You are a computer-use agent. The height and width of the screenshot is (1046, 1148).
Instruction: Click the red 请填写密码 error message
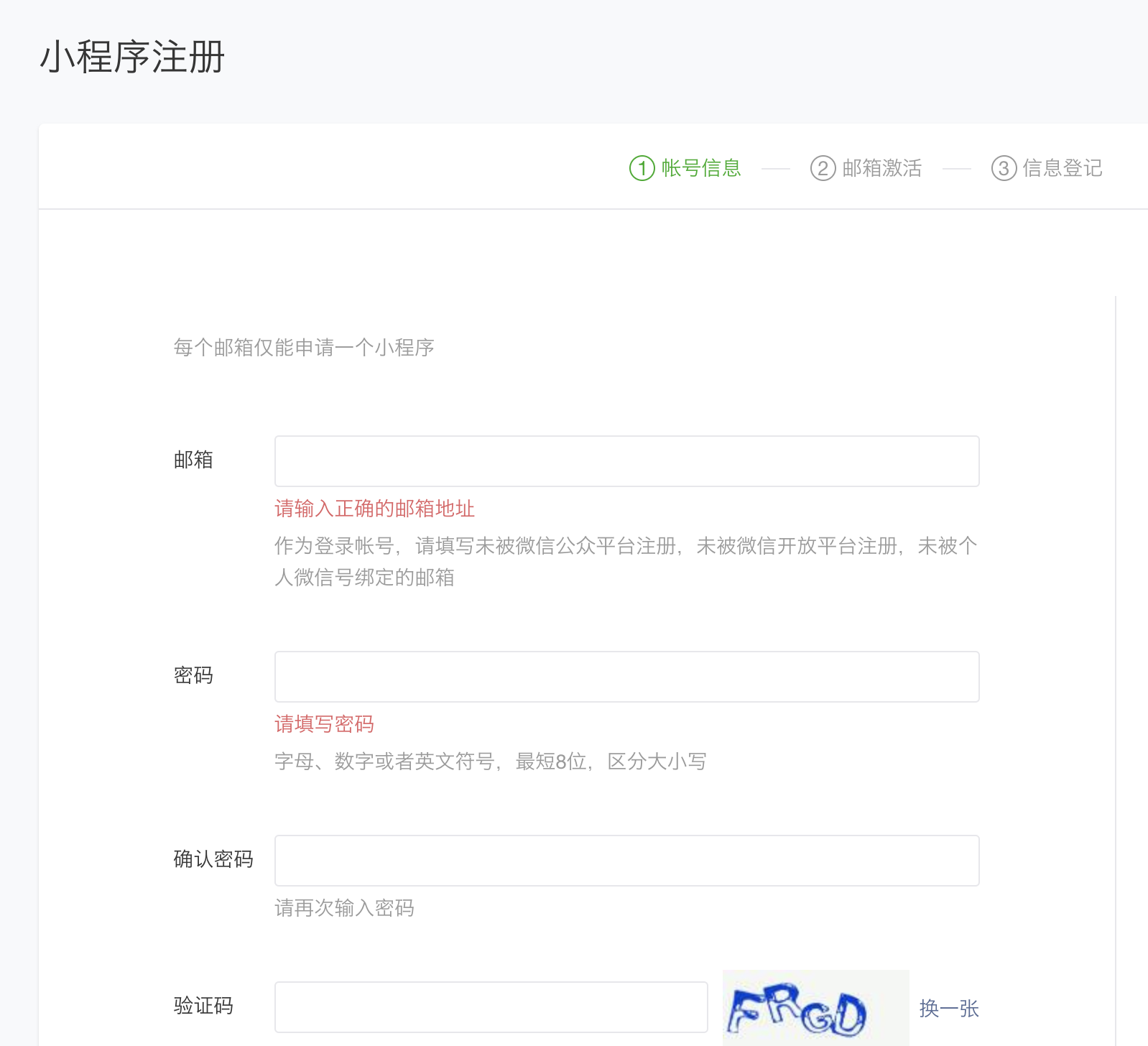pyautogui.click(x=324, y=724)
